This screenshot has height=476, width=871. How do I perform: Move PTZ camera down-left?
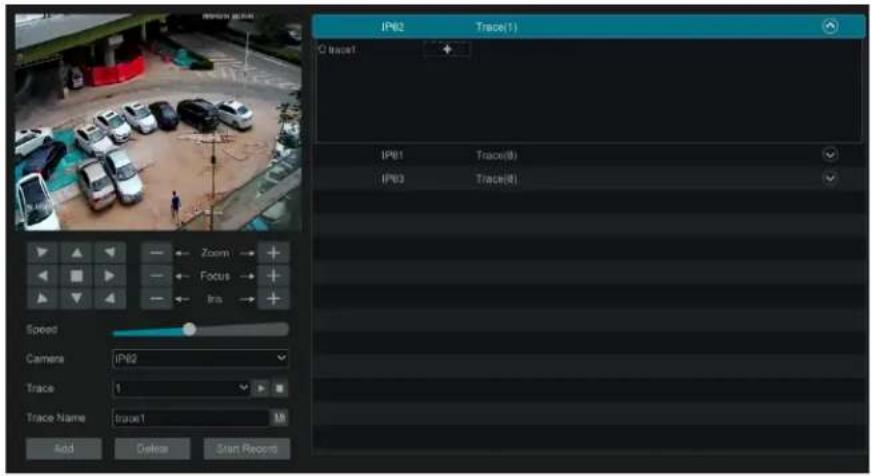43,299
